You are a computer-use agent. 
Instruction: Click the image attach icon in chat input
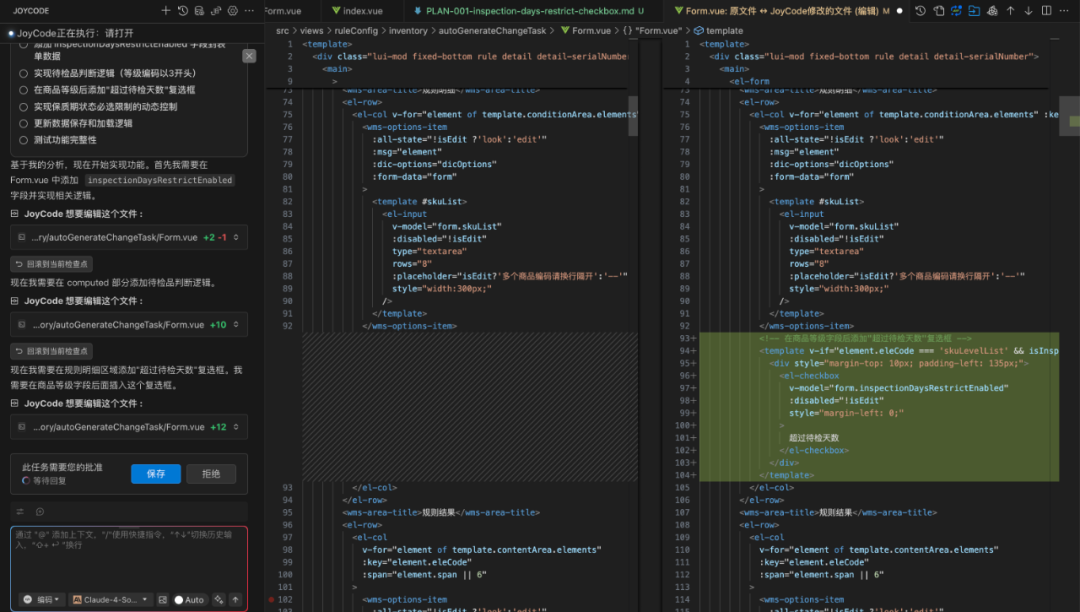tap(163, 600)
